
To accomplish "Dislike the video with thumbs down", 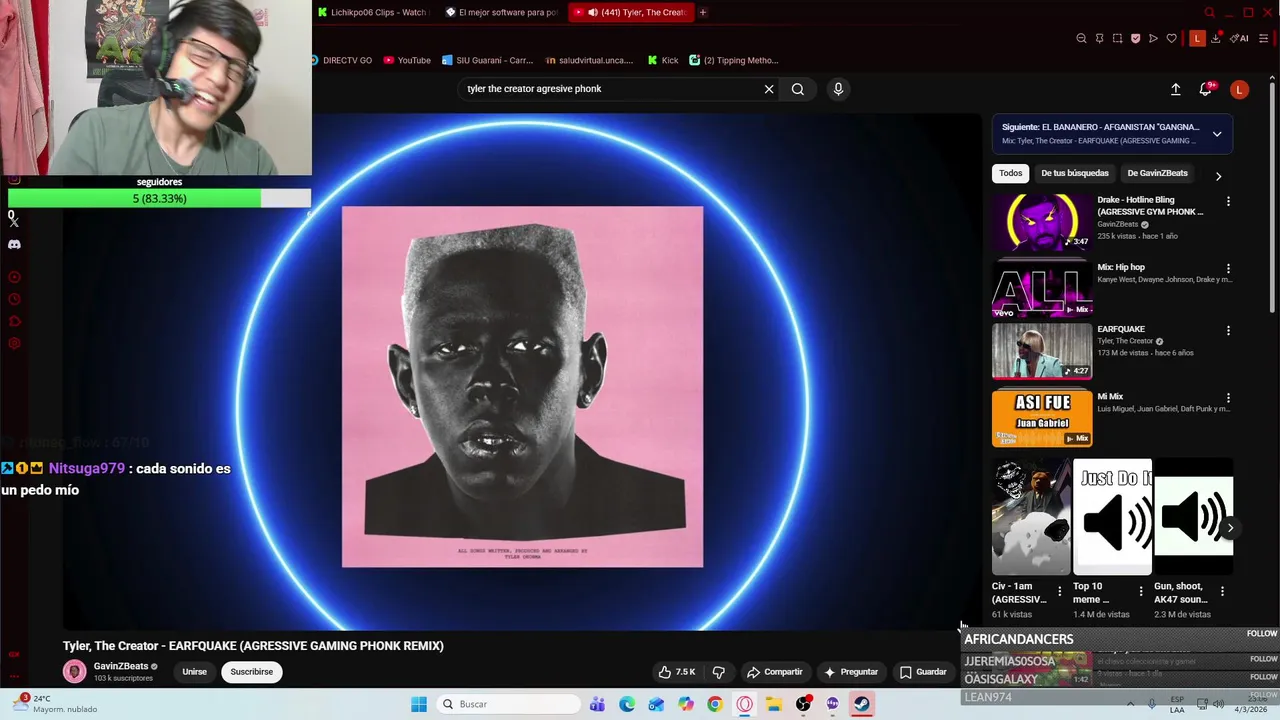I will point(718,672).
